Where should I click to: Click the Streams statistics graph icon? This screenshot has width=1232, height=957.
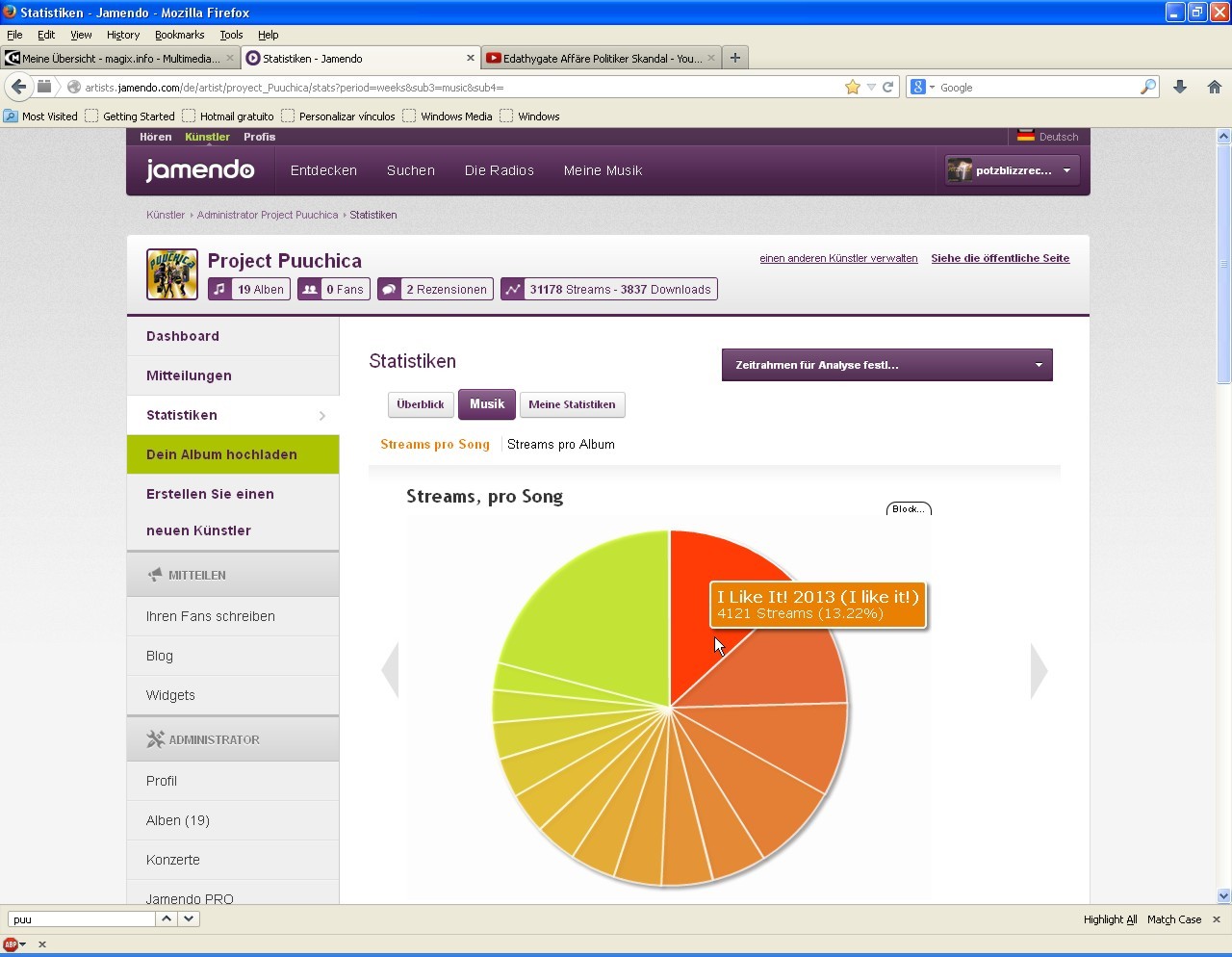[513, 289]
